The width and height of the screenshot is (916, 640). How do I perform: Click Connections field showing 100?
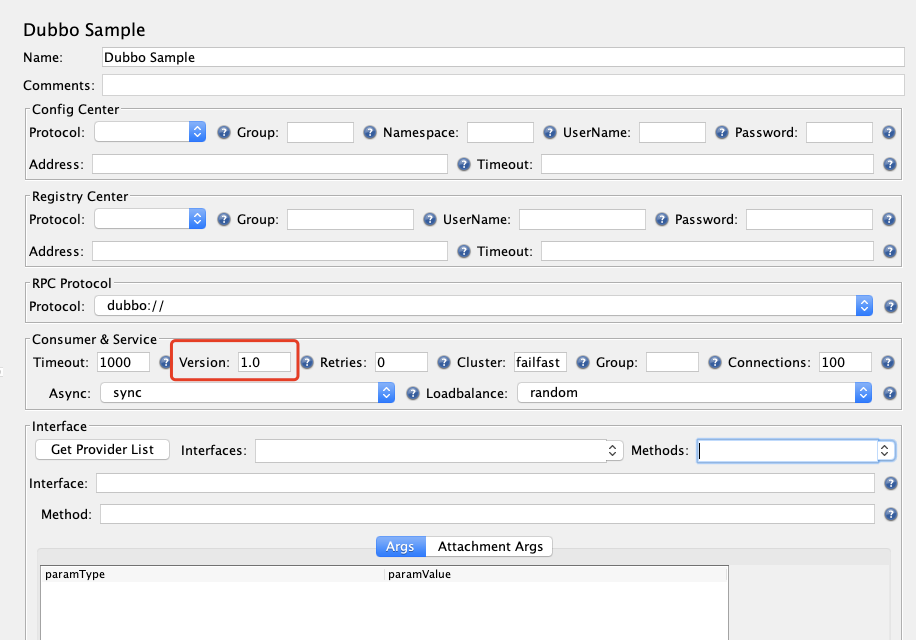845,362
